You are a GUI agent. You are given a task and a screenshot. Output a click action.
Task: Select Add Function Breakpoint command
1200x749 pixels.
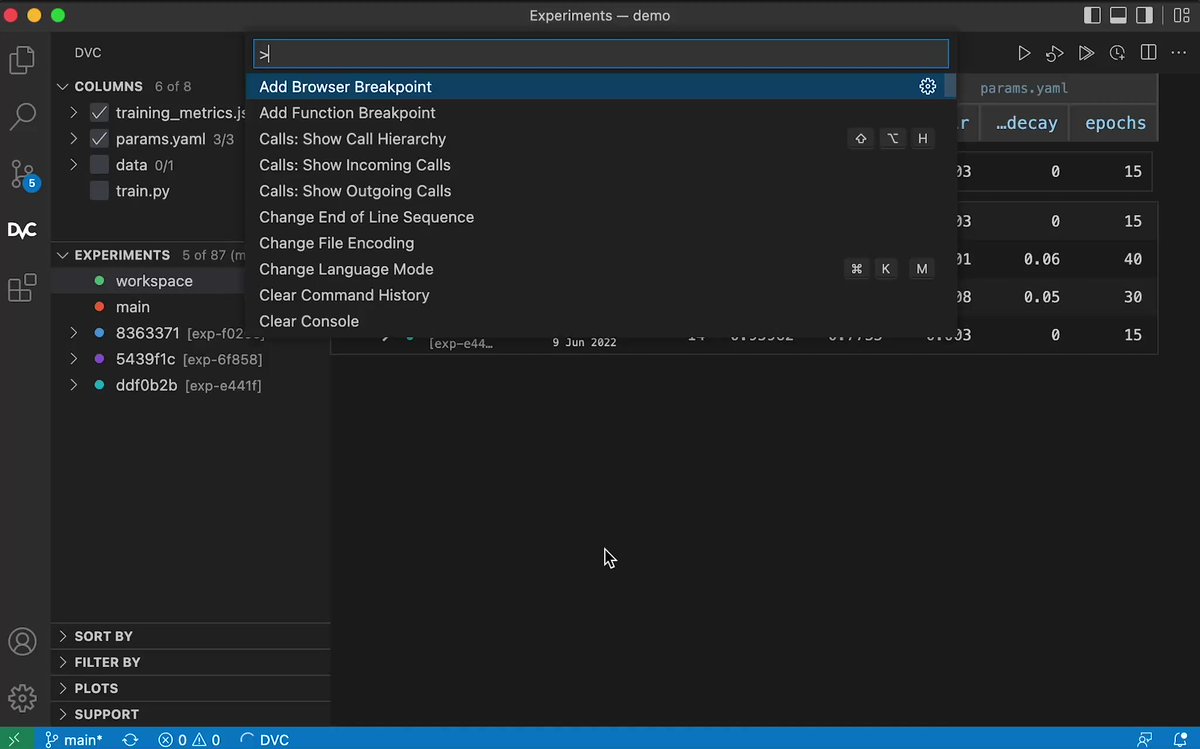coord(600,113)
